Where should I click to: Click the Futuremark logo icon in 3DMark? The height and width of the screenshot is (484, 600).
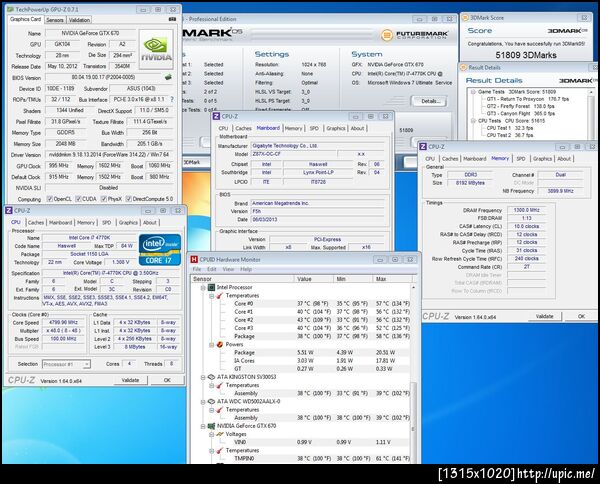pyautogui.click(x=387, y=35)
